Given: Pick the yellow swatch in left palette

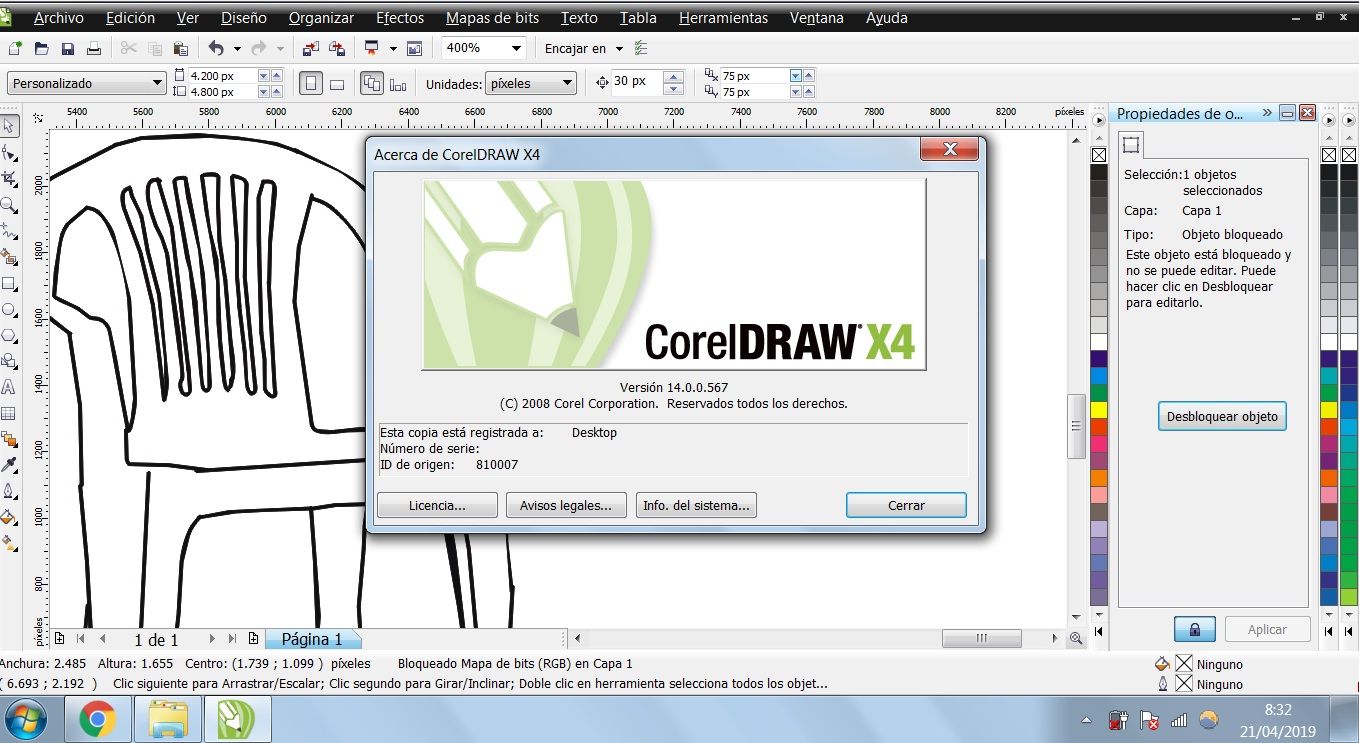Looking at the screenshot, I should [1099, 409].
